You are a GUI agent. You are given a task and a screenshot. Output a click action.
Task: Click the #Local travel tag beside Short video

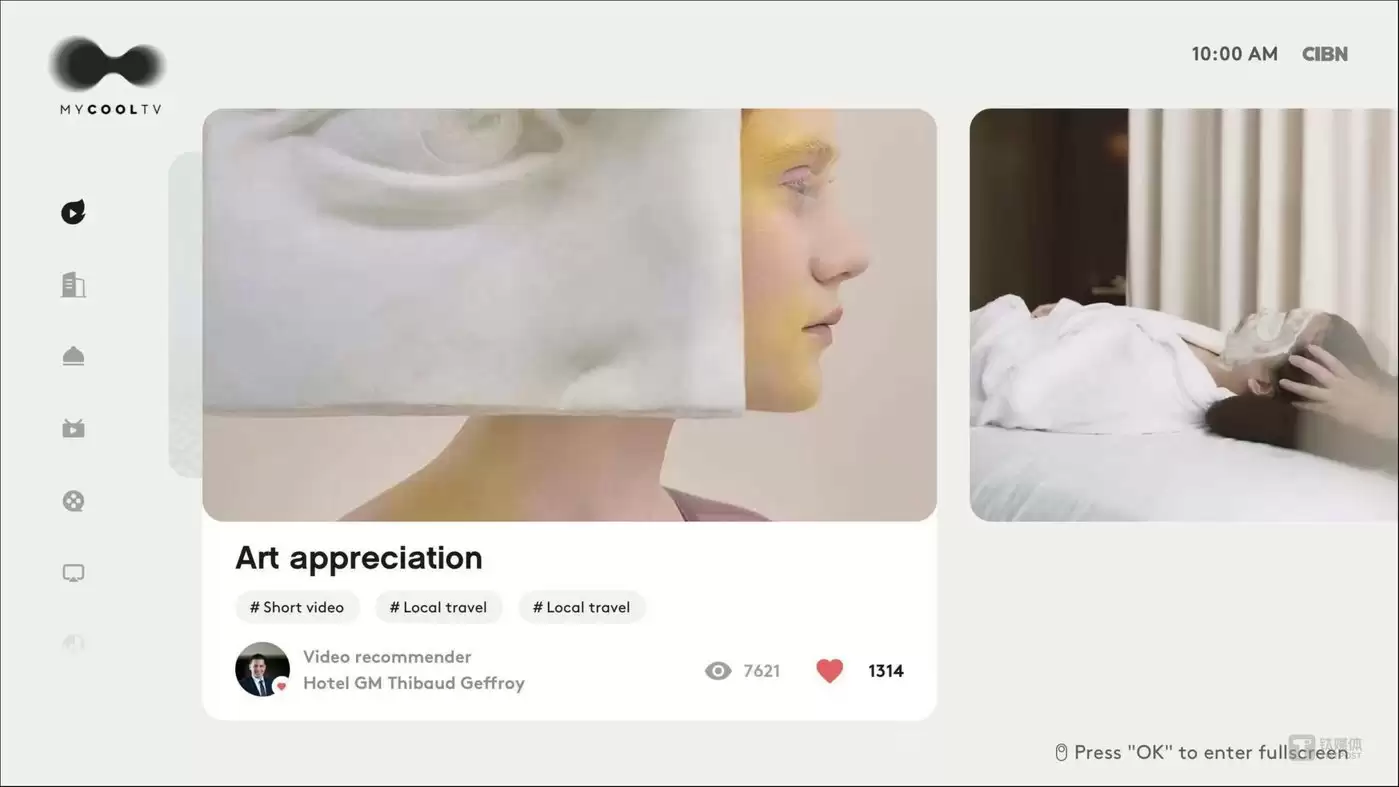coord(438,607)
